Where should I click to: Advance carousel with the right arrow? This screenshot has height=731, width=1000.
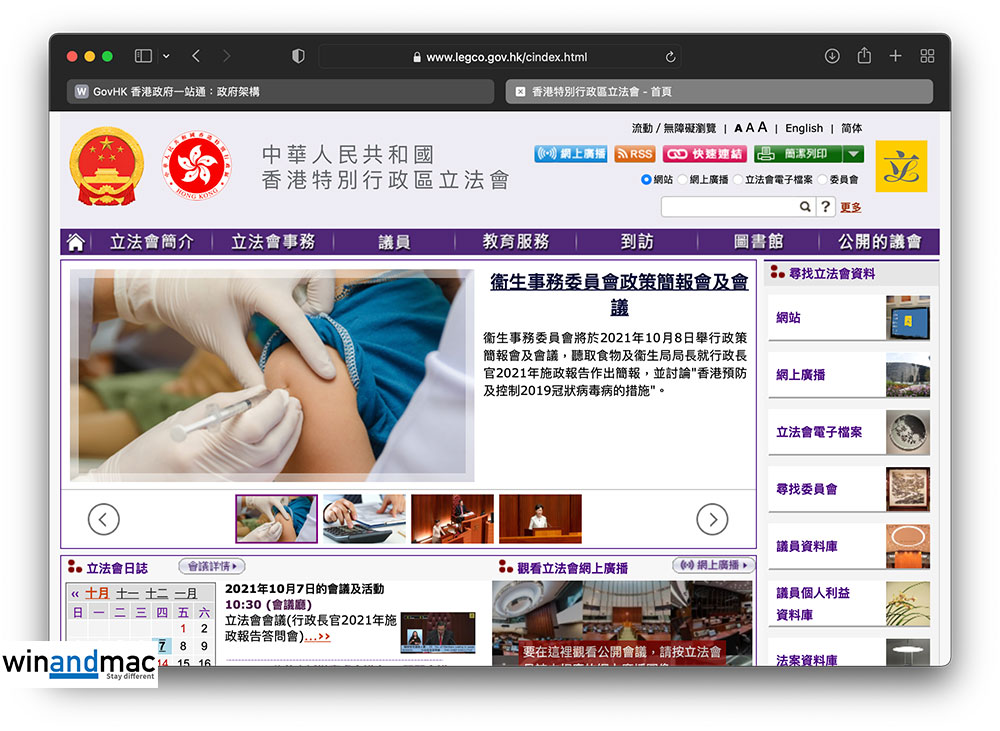coord(712,518)
